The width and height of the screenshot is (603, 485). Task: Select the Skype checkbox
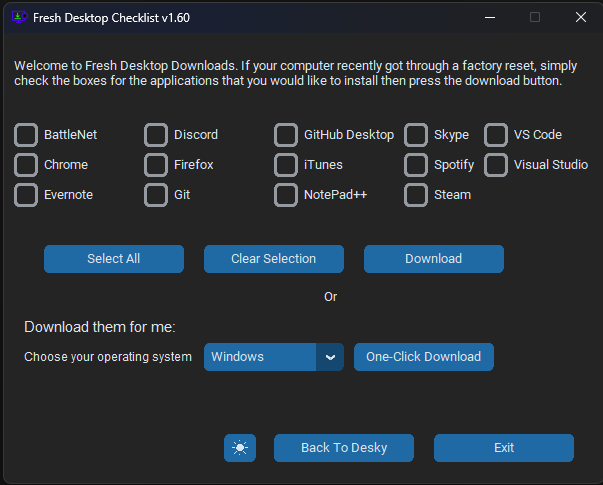(x=416, y=135)
